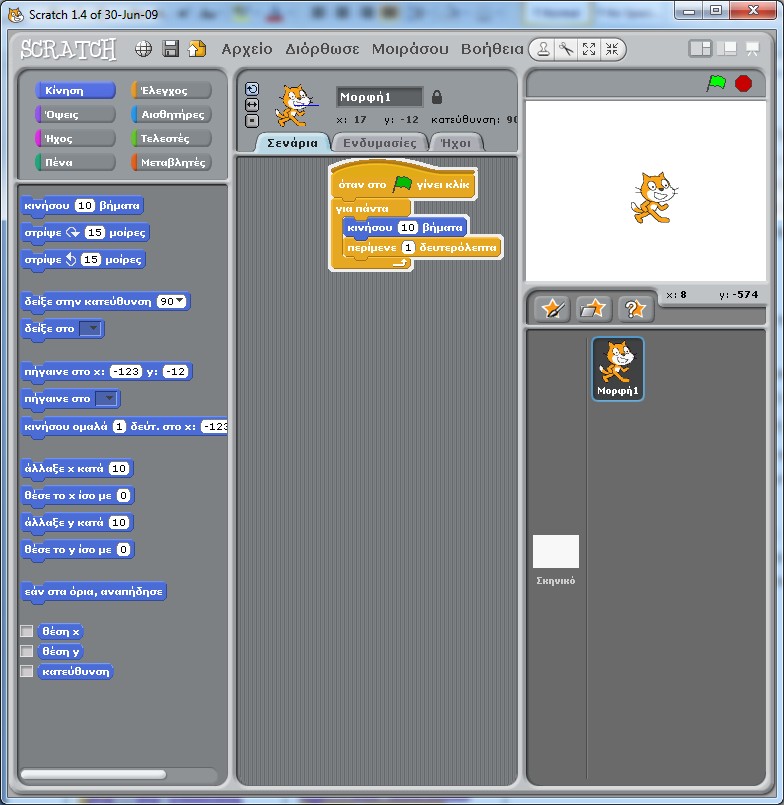The image size is (784, 805).
Task: Select the grow sprite tool
Action: point(589,49)
